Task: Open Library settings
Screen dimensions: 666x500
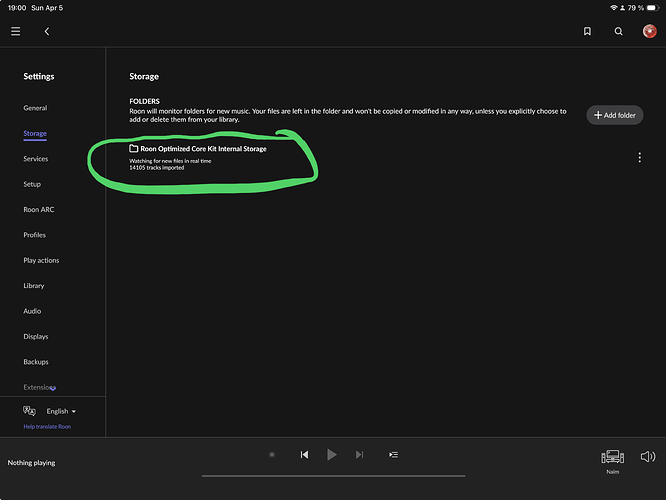Action: click(x=34, y=286)
